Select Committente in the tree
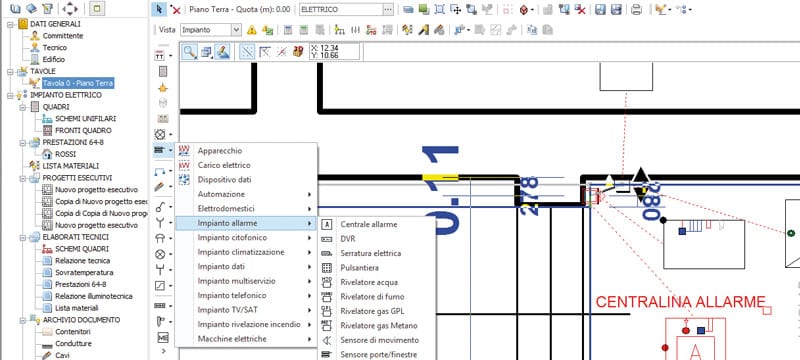 (63, 36)
